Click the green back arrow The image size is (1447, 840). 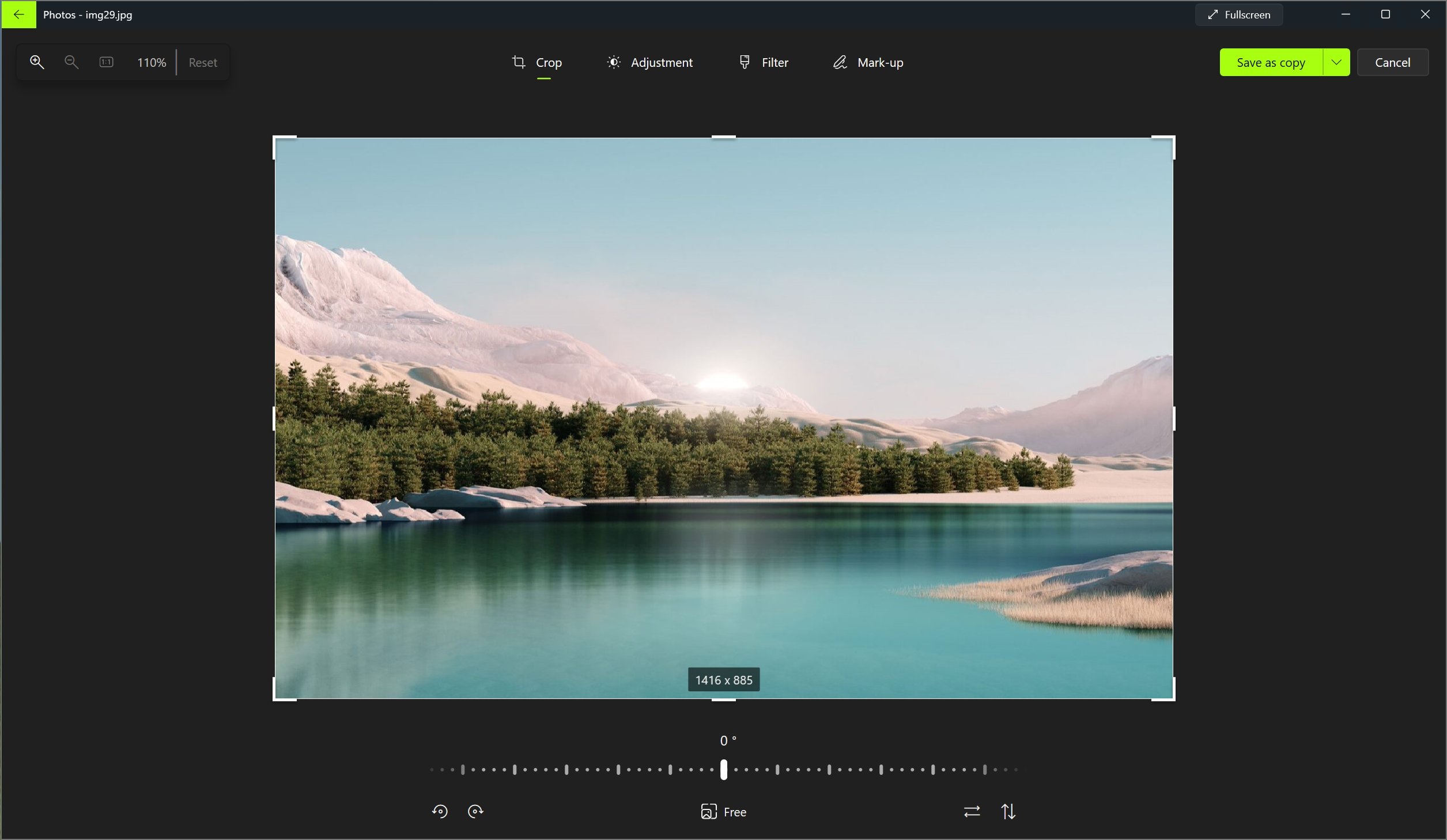coord(19,14)
